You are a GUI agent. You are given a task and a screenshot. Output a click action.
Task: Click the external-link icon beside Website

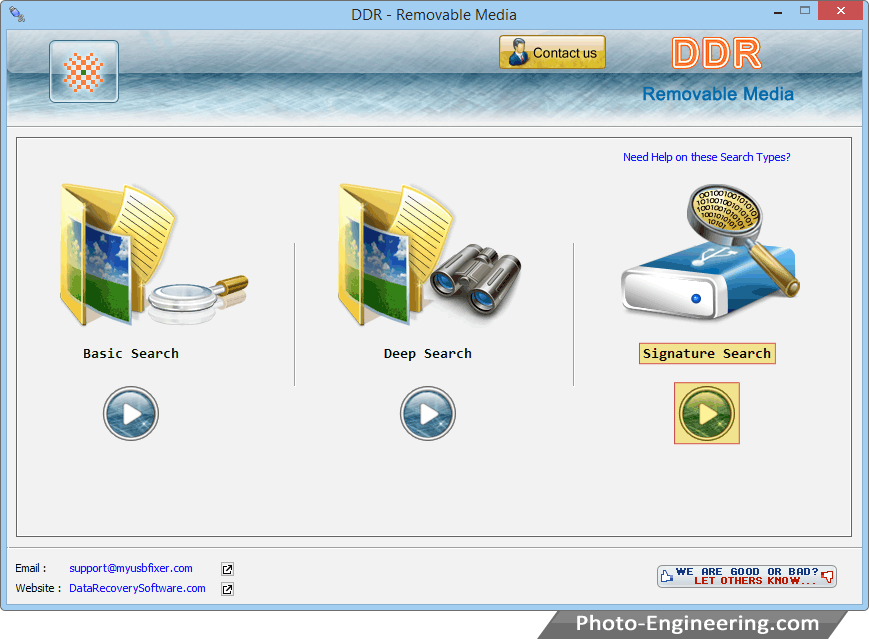pos(227,589)
